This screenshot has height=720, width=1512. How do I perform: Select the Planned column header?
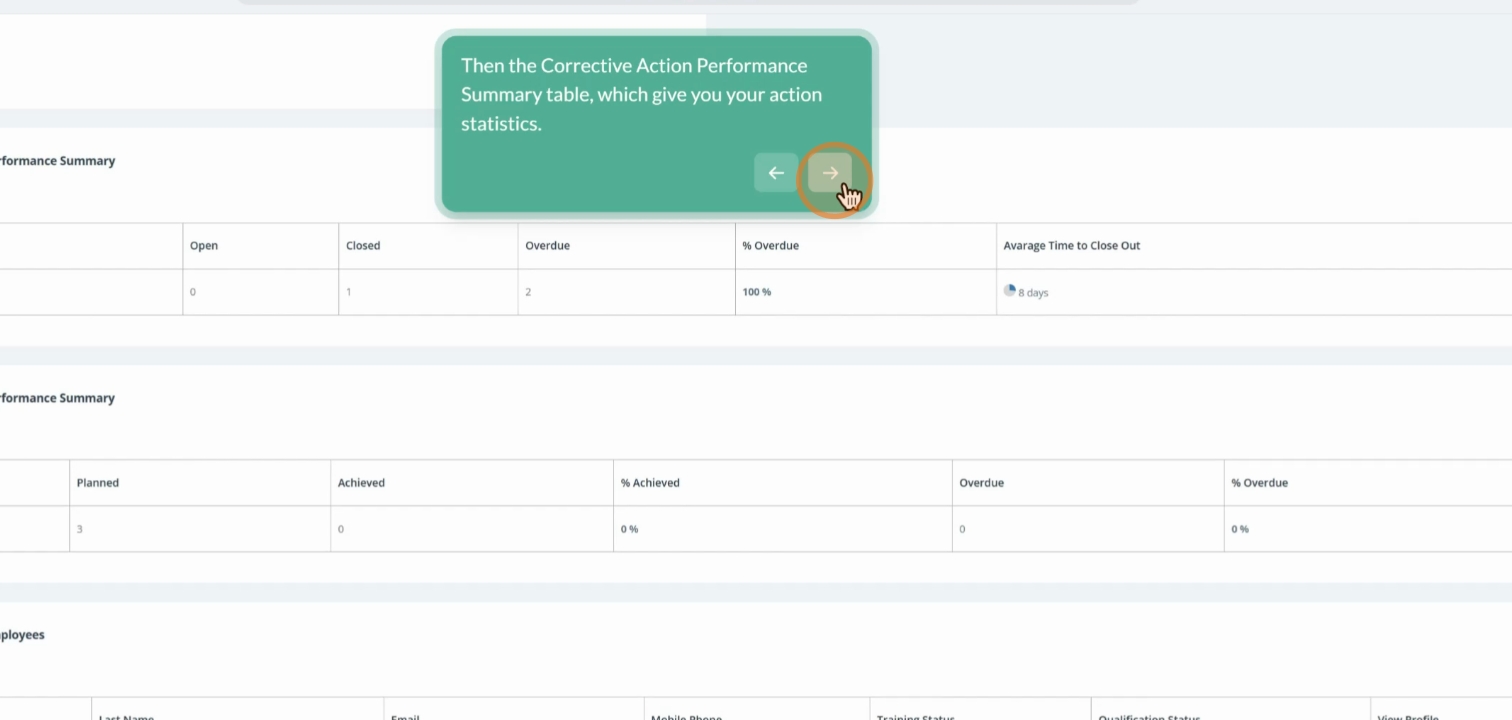tap(98, 483)
